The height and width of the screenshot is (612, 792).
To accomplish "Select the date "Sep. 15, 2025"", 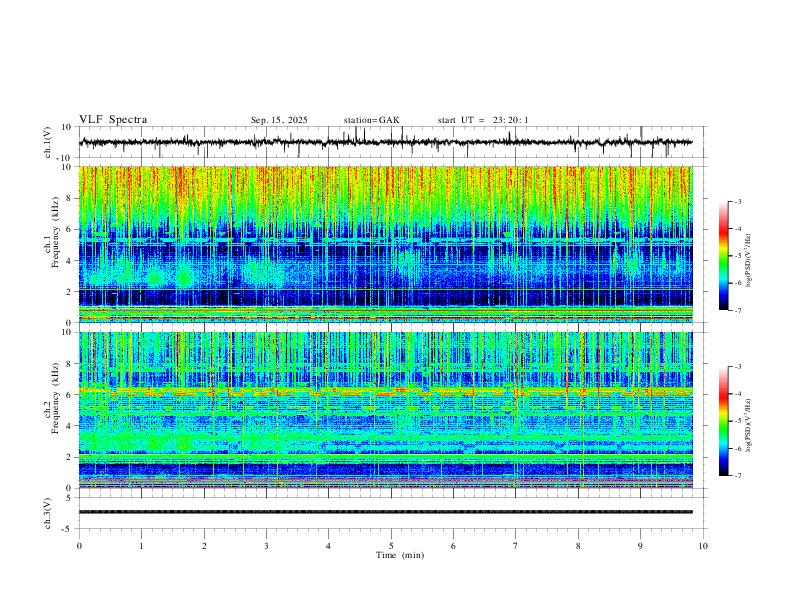I will [279, 120].
